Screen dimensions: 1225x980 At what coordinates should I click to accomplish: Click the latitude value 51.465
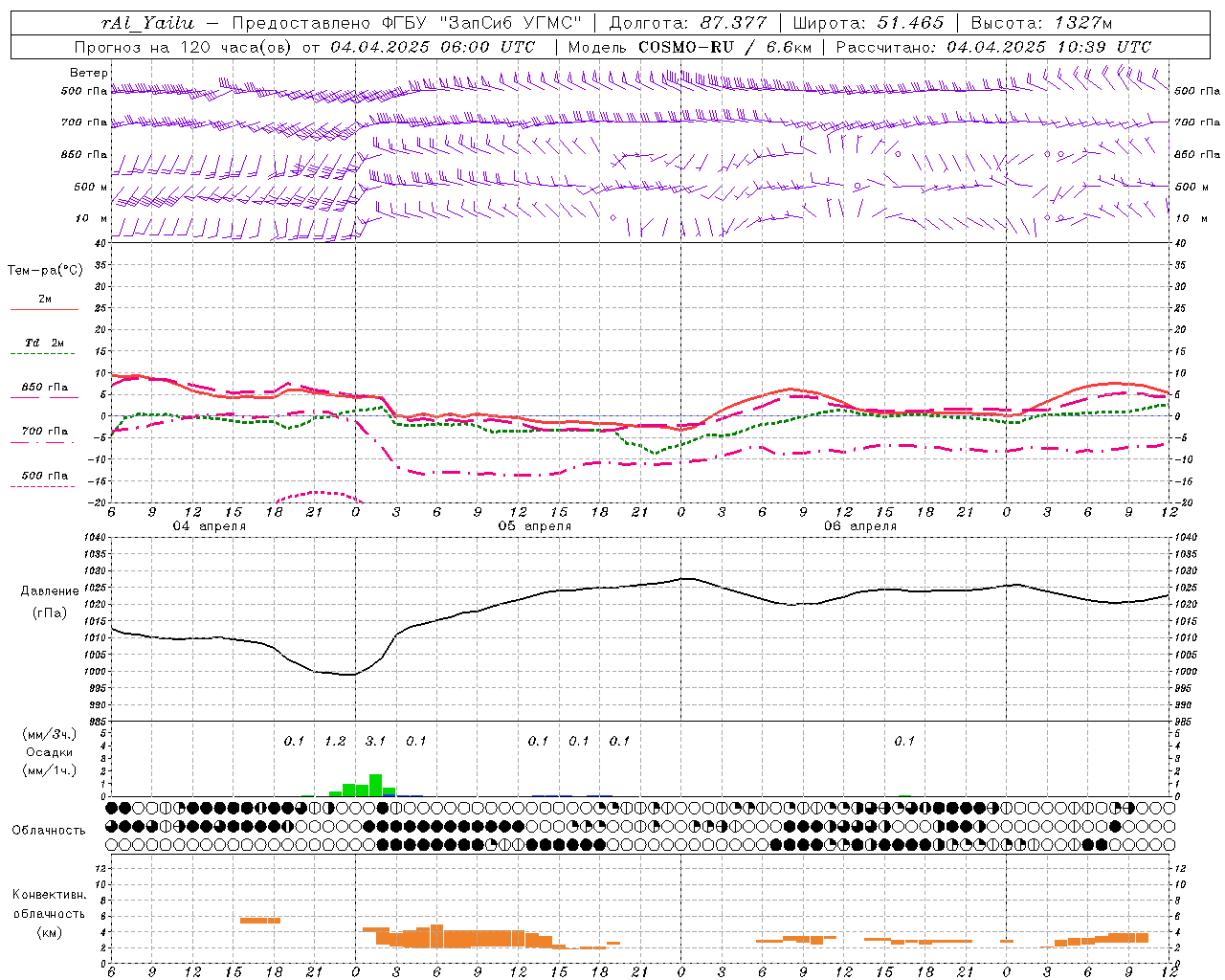click(911, 23)
